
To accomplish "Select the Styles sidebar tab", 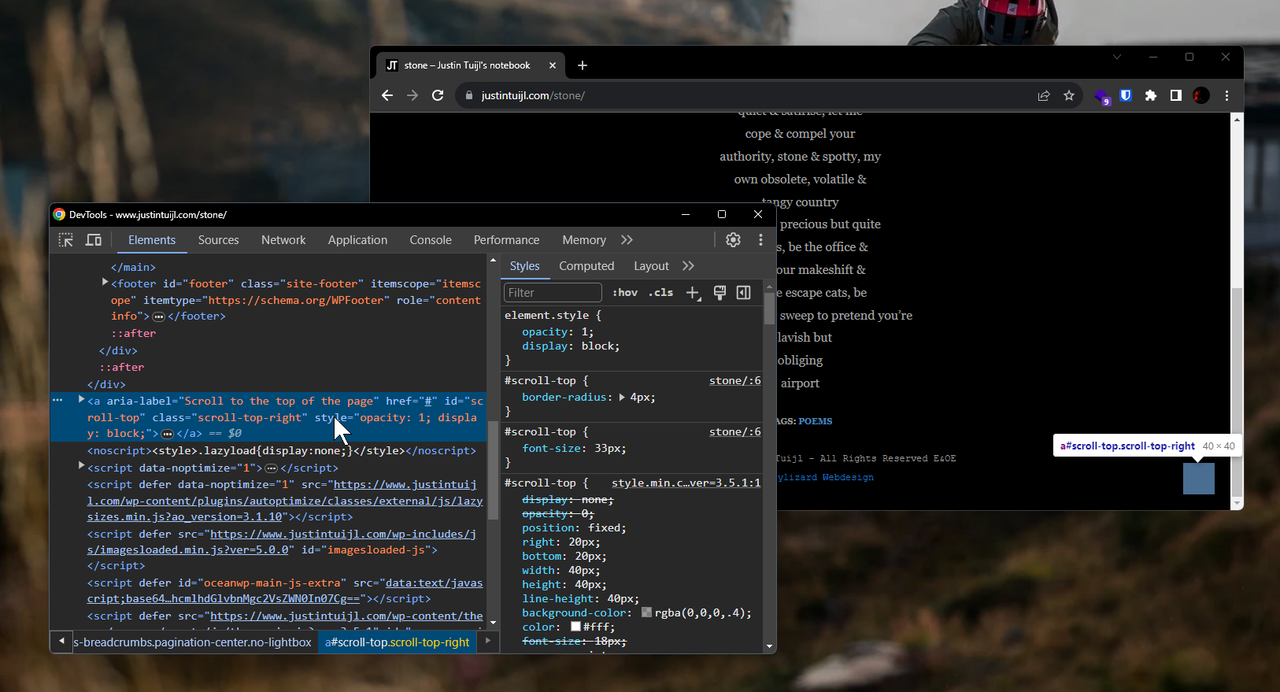I will (x=524, y=266).
